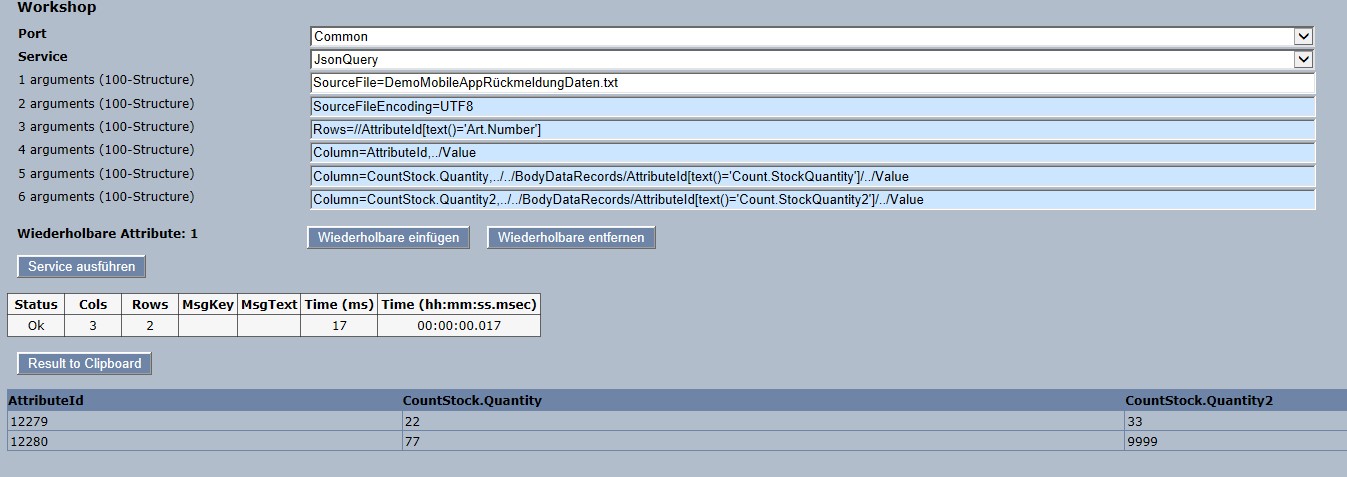This screenshot has width=1347, height=477.
Task: Click the 1 arguments (100-Structure) label
Action: point(106,80)
